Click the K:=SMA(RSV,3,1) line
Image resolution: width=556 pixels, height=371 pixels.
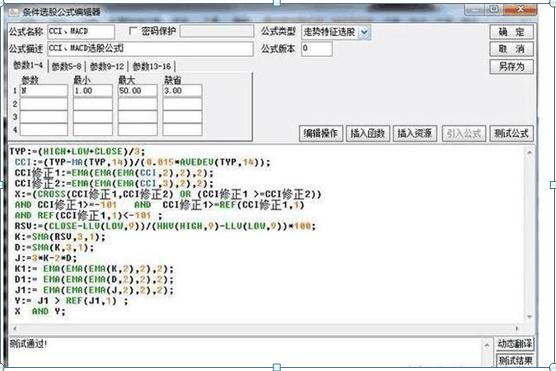[60, 237]
